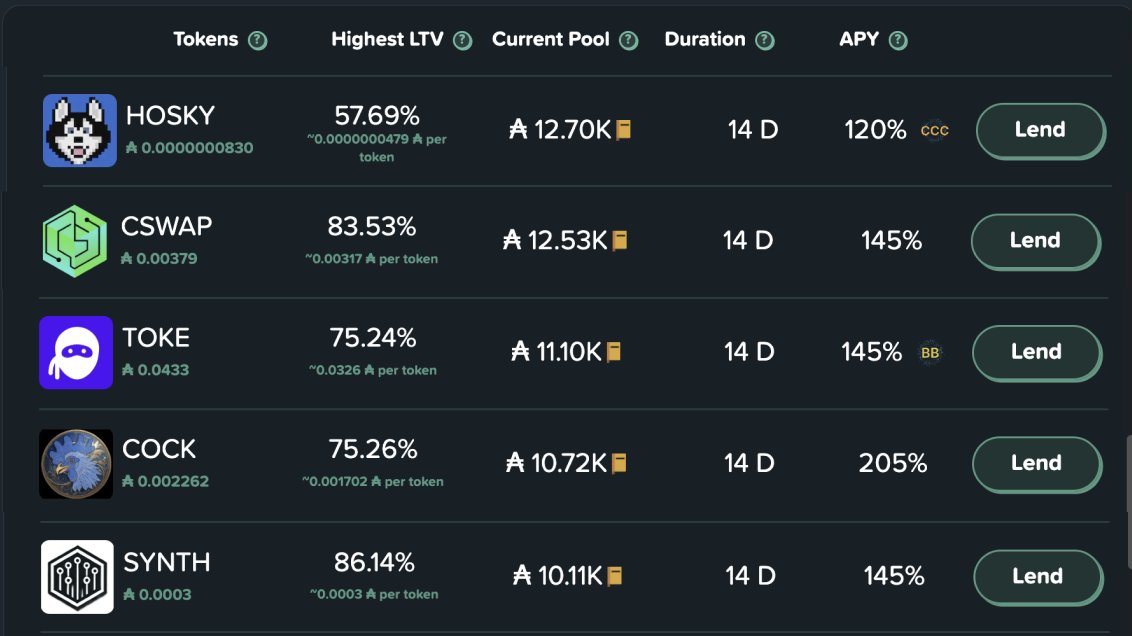Select the 86.14% LTV value

pyautogui.click(x=374, y=562)
